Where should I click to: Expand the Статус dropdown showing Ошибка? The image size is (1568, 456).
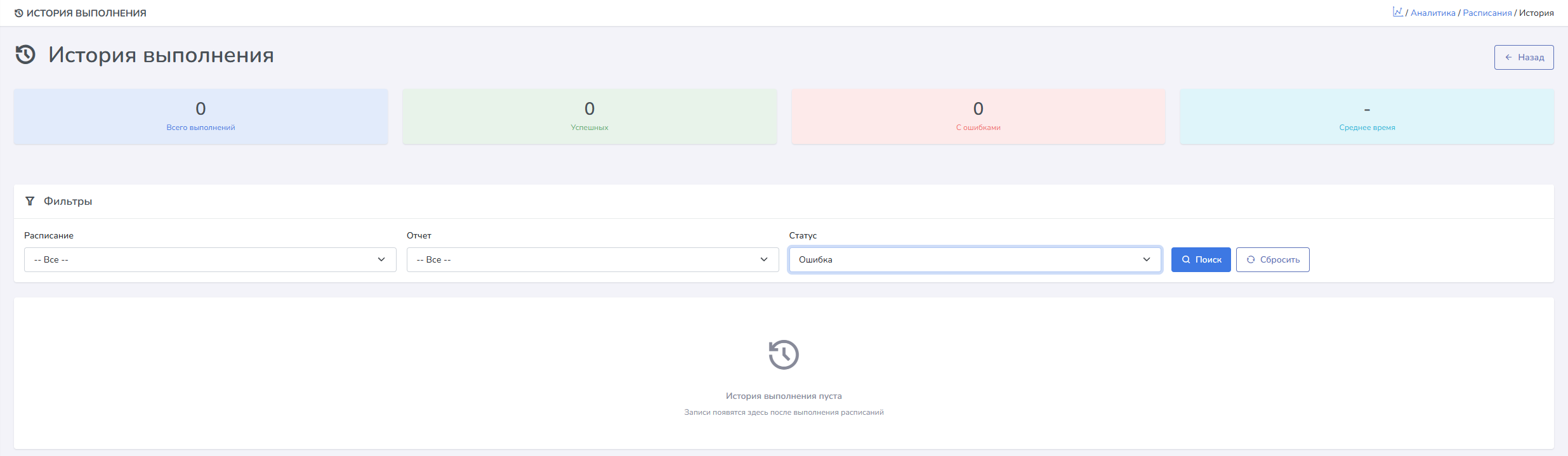coord(975,259)
